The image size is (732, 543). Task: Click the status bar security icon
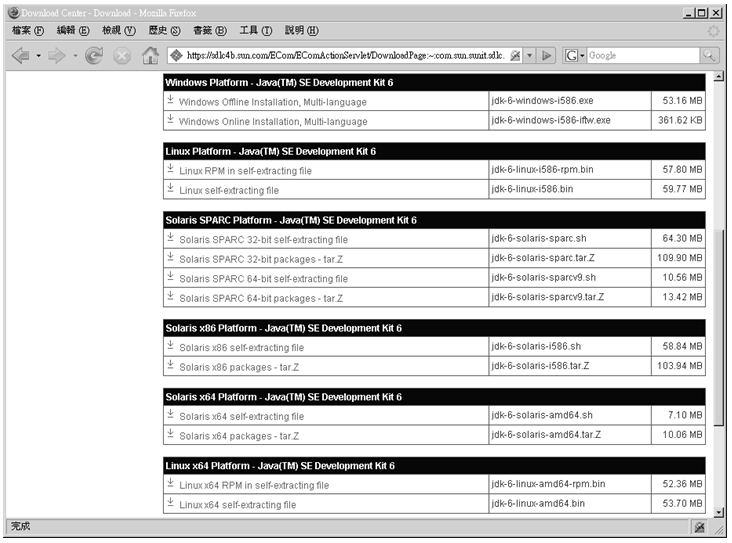[699, 527]
